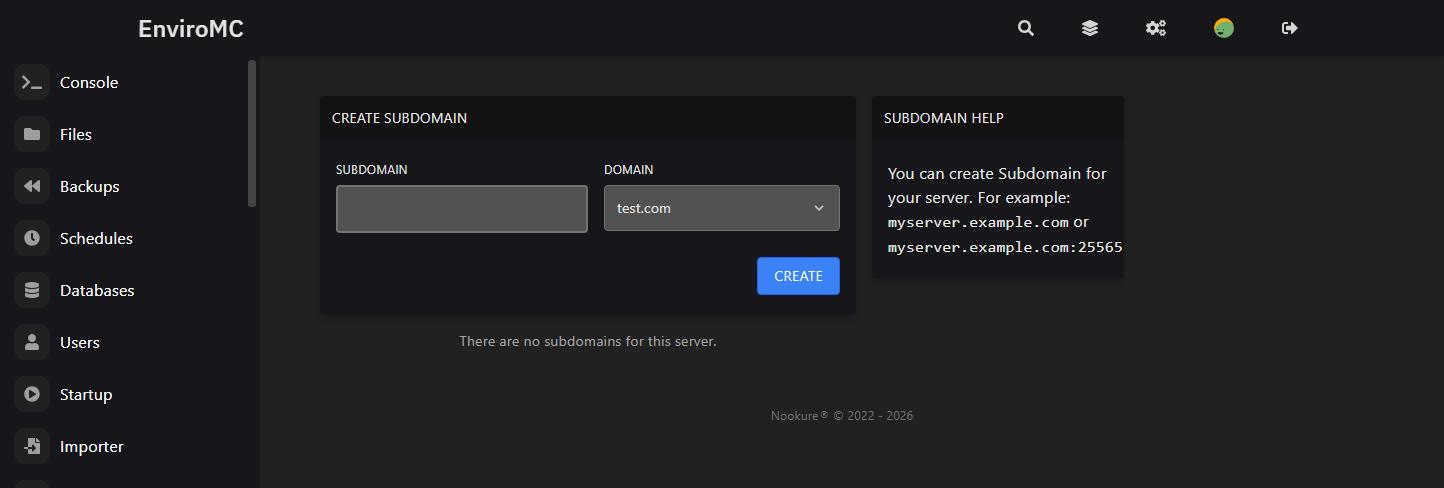
Task: Click the Users person icon
Action: 32,342
